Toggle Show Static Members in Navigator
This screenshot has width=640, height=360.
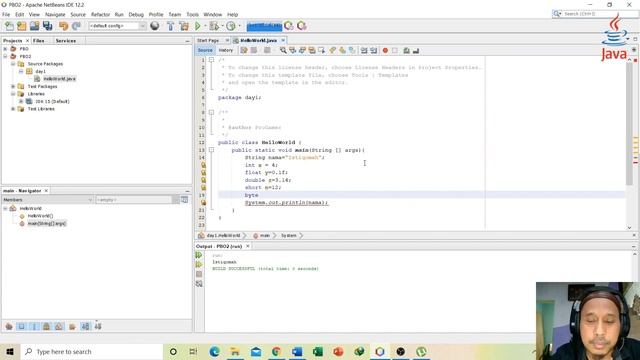click(34, 327)
